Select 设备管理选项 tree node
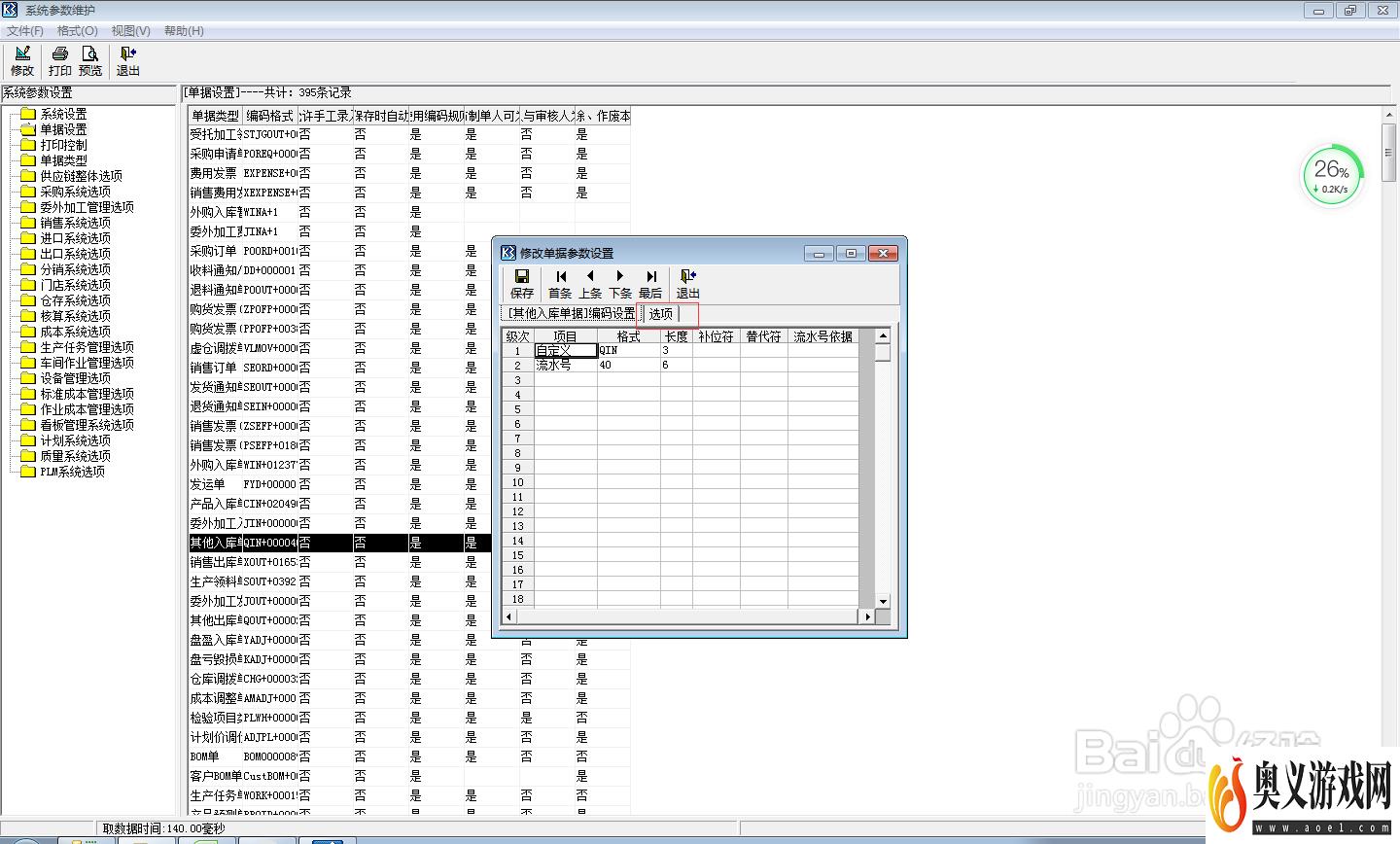This screenshot has width=1400, height=844. click(x=75, y=378)
